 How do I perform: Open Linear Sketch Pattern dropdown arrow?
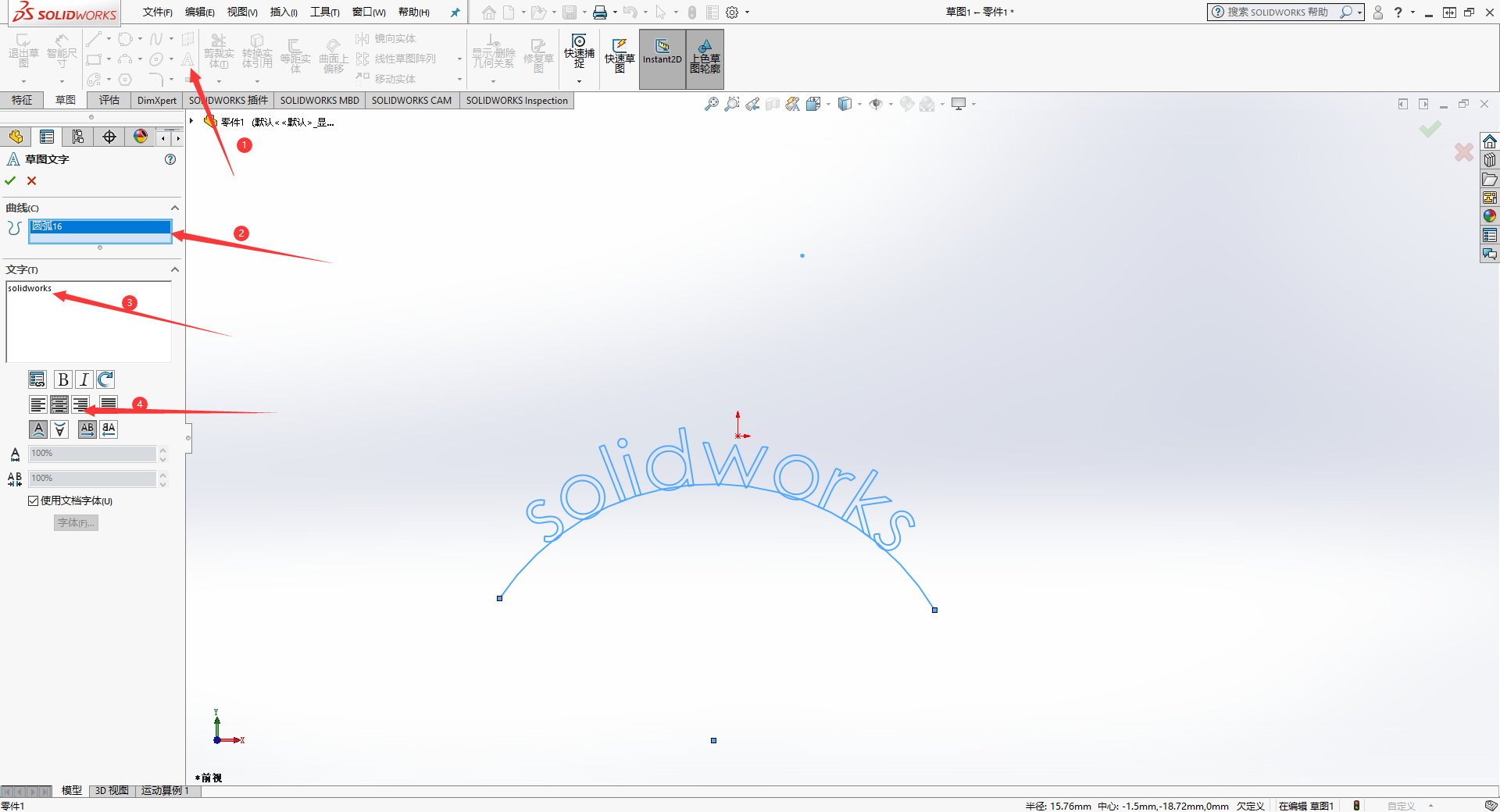click(459, 59)
